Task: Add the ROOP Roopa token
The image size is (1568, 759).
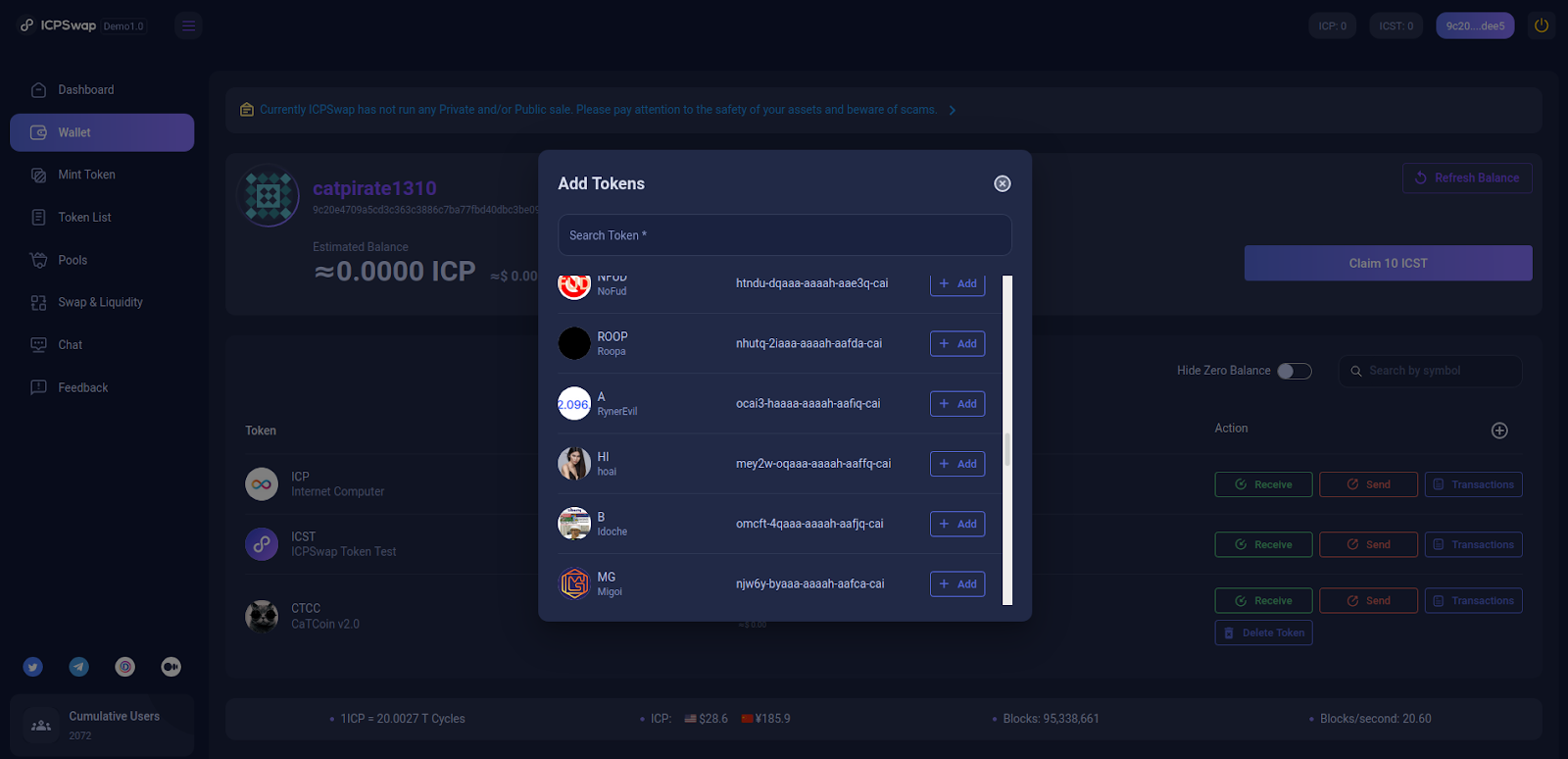Action: click(957, 343)
